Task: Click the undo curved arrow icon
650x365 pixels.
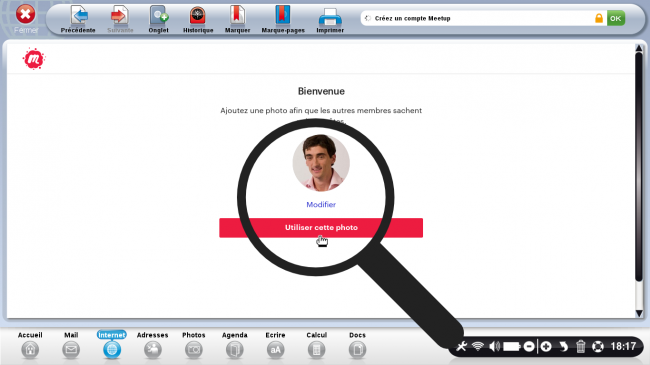Action: 563,346
